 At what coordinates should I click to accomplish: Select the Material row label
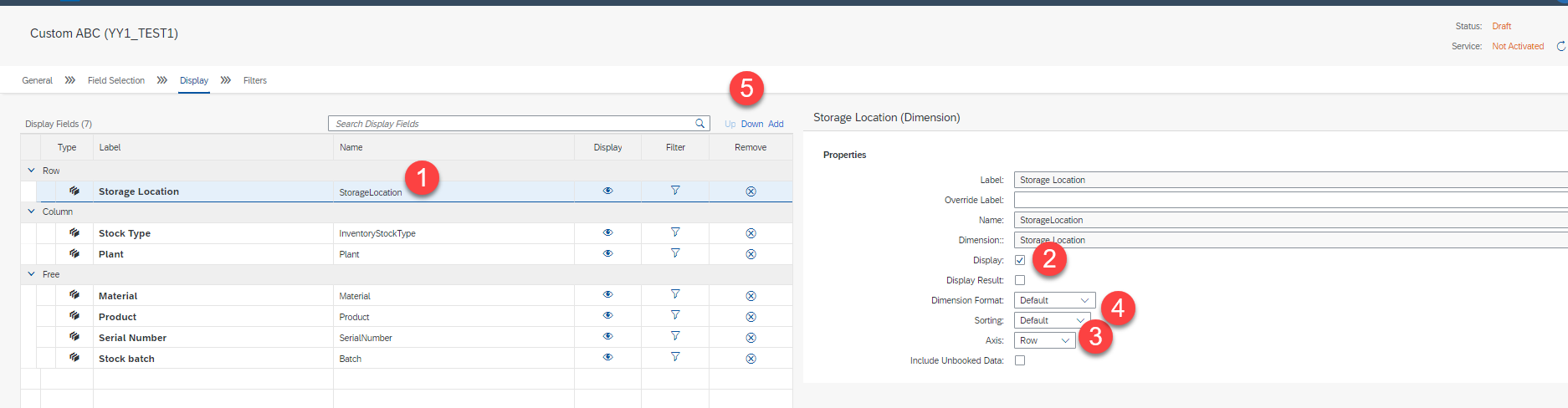pos(118,296)
